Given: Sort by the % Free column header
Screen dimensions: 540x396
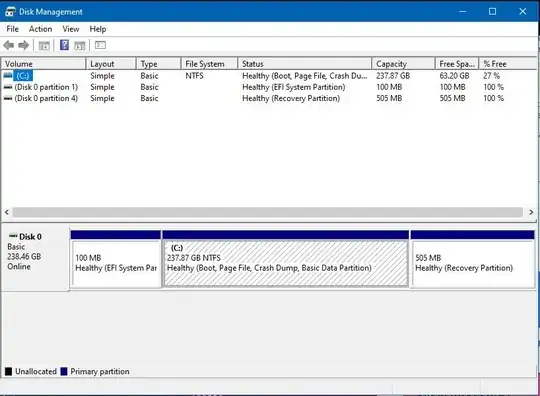Looking at the screenshot, I should tap(508, 64).
